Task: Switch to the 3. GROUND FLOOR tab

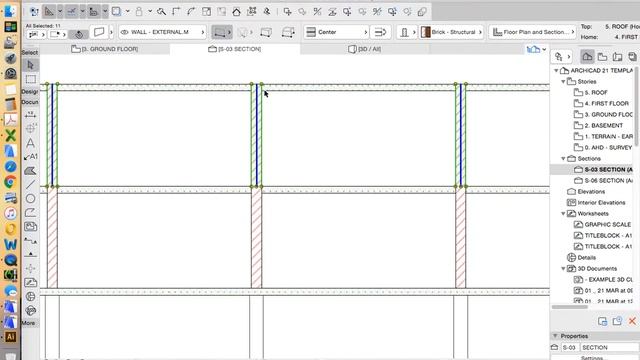Action: (x=104, y=49)
